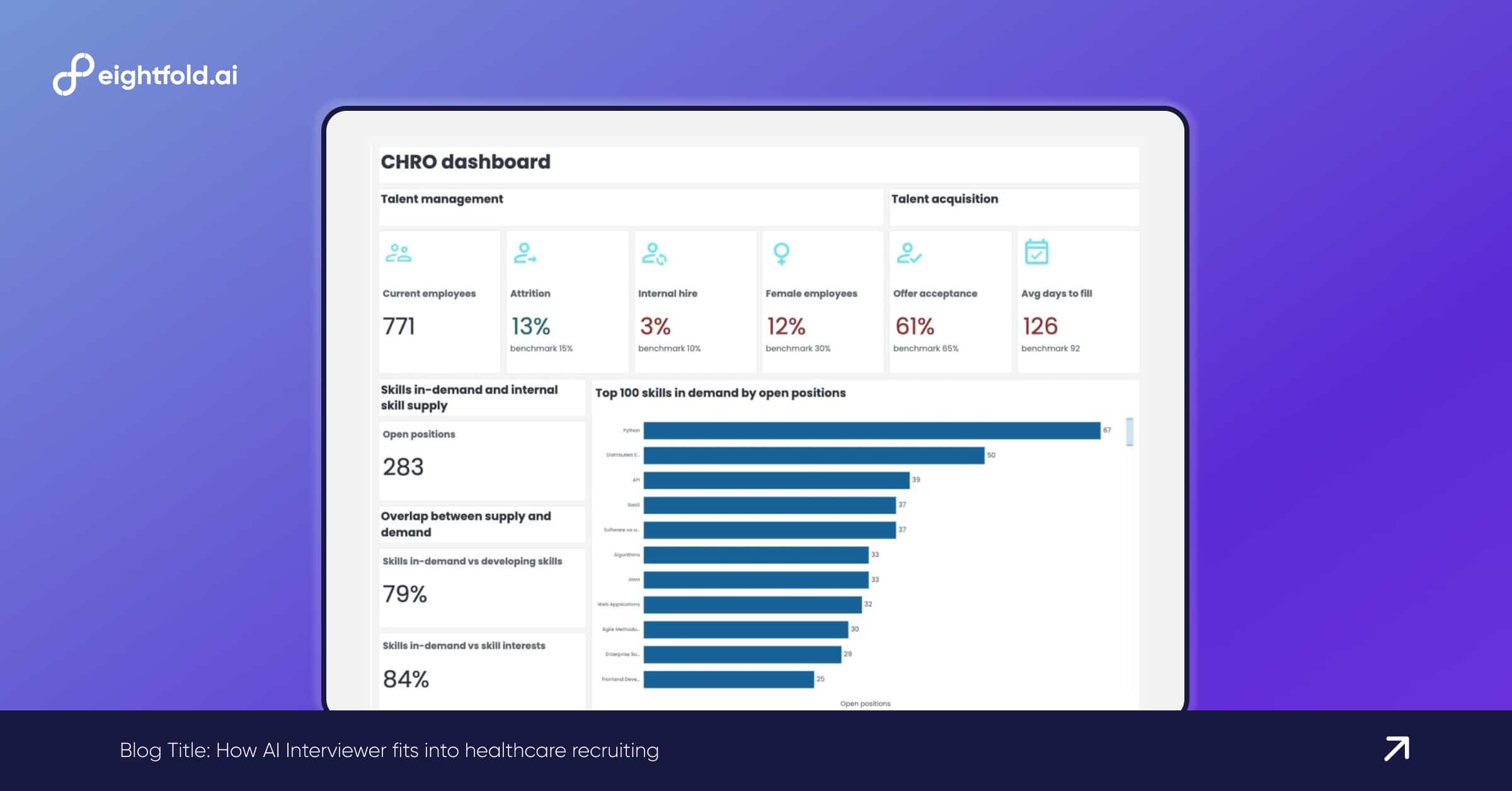Click the 126 avg days value
1512x791 pixels.
1040,326
